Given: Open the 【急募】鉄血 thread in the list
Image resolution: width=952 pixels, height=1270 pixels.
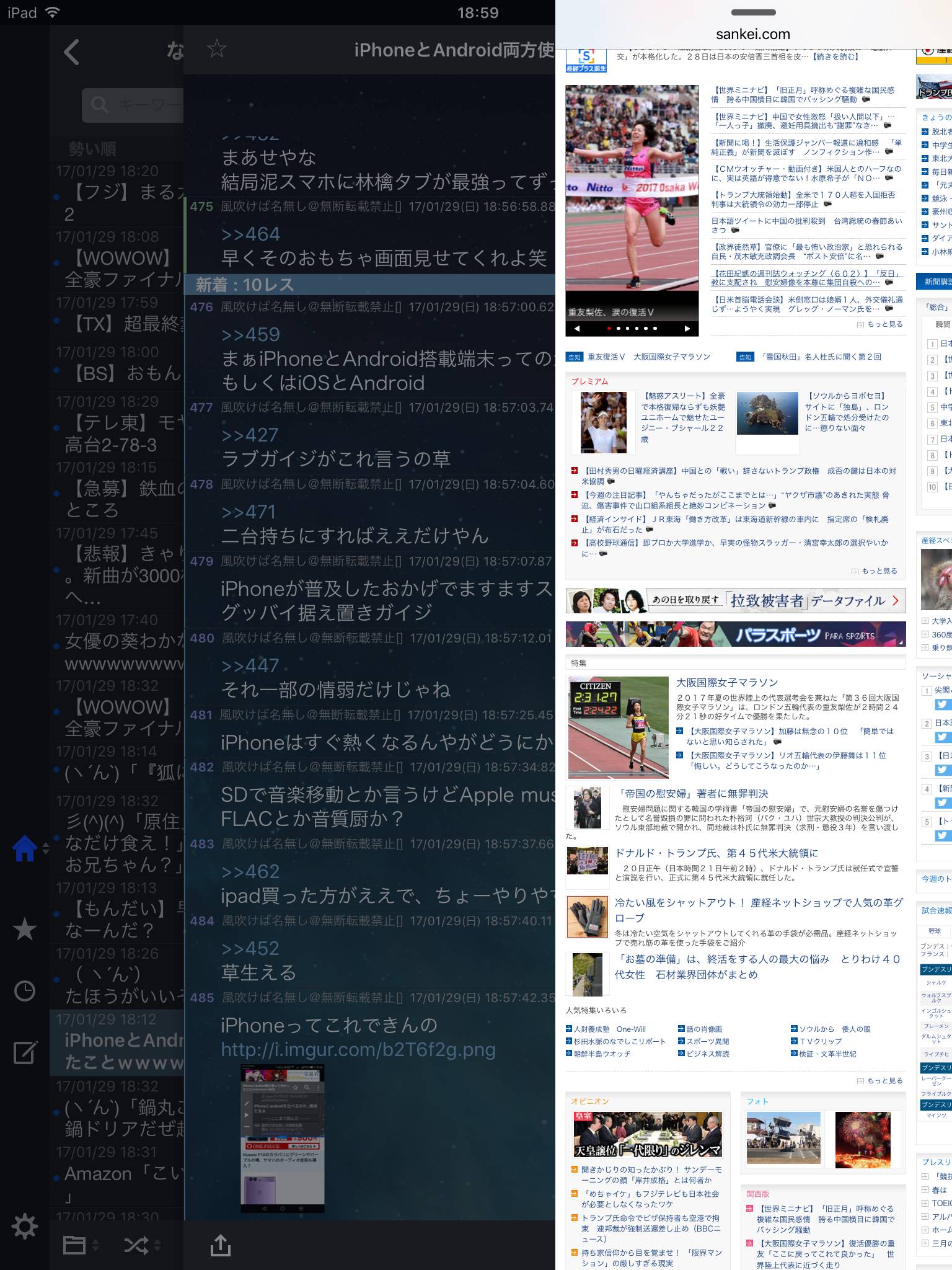Looking at the screenshot, I should coord(118,490).
